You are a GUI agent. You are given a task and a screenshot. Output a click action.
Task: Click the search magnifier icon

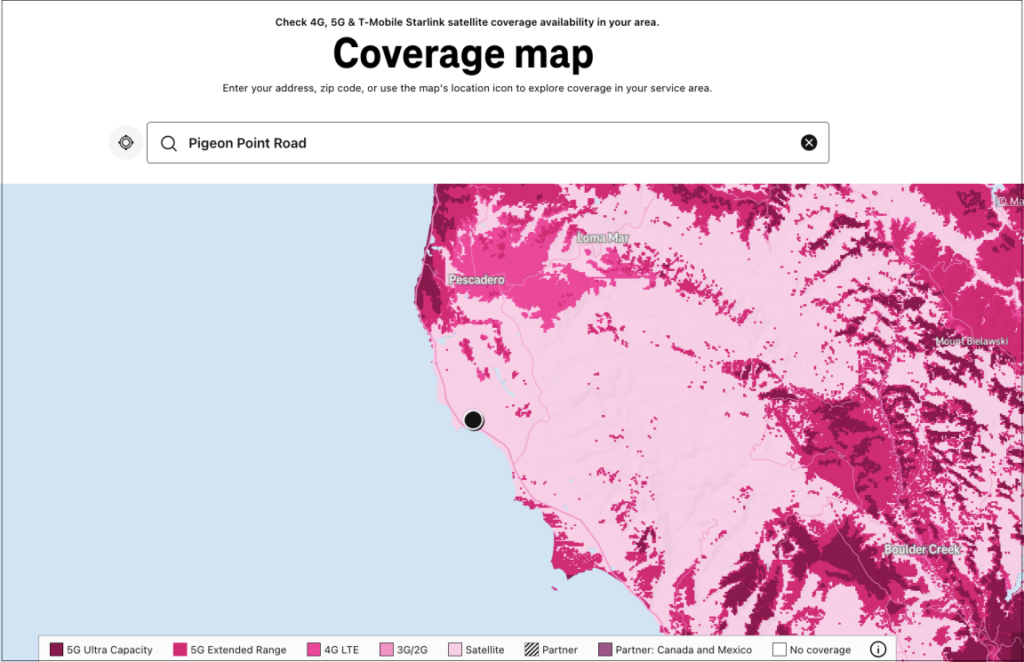168,144
